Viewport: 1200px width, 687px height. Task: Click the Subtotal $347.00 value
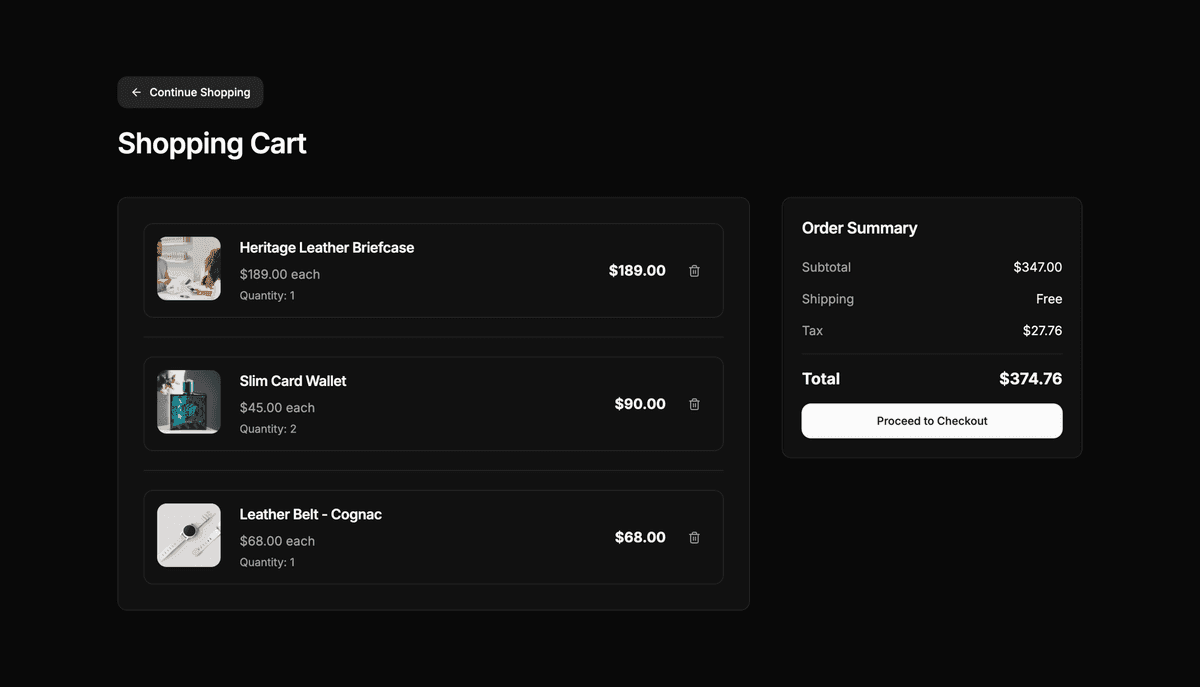(x=1038, y=267)
